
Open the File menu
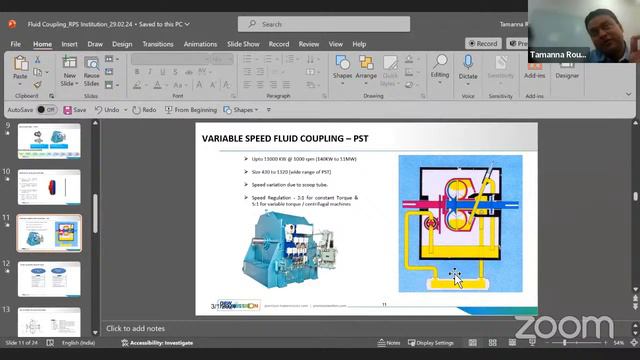click(16, 44)
